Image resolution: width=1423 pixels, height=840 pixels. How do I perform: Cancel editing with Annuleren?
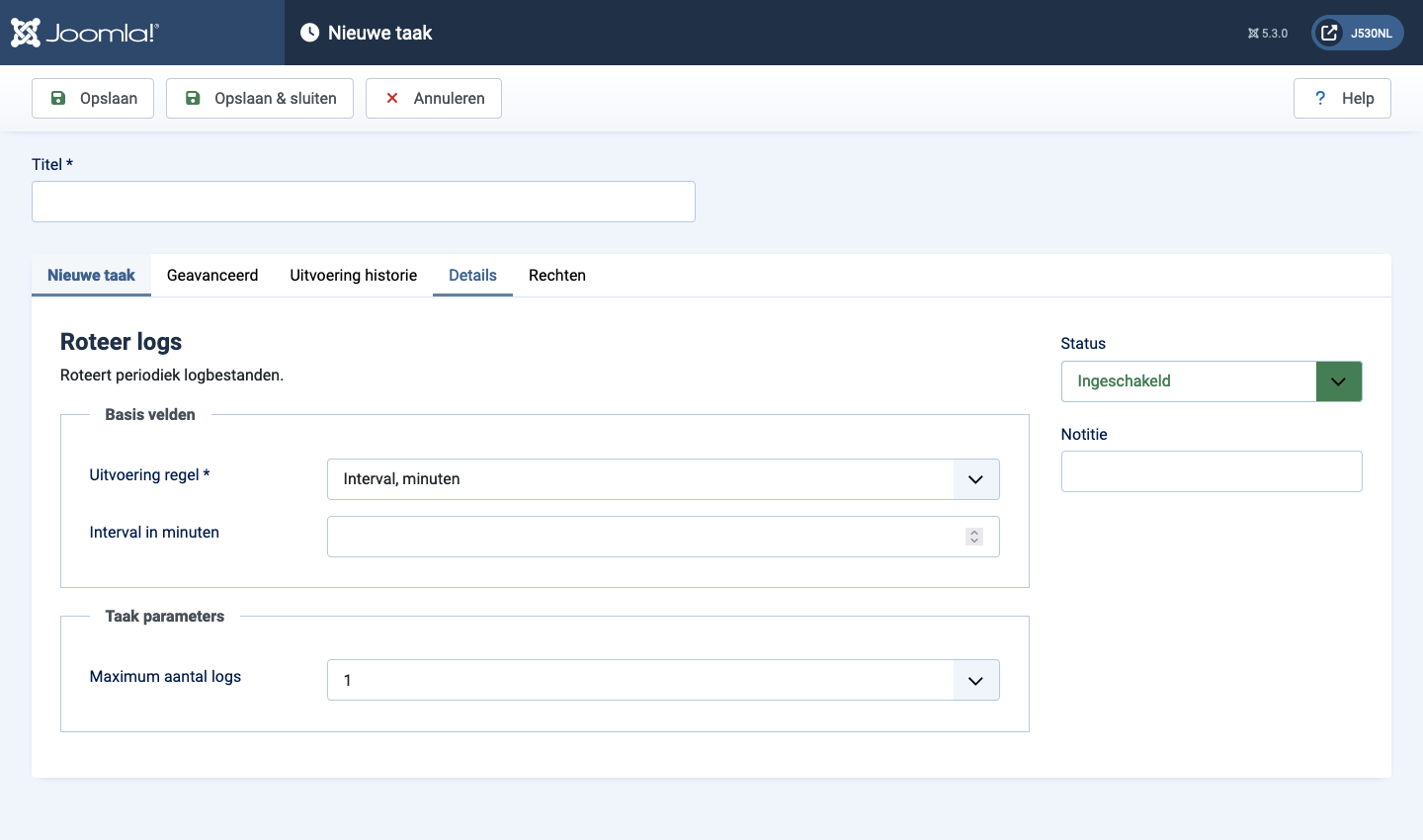click(434, 98)
